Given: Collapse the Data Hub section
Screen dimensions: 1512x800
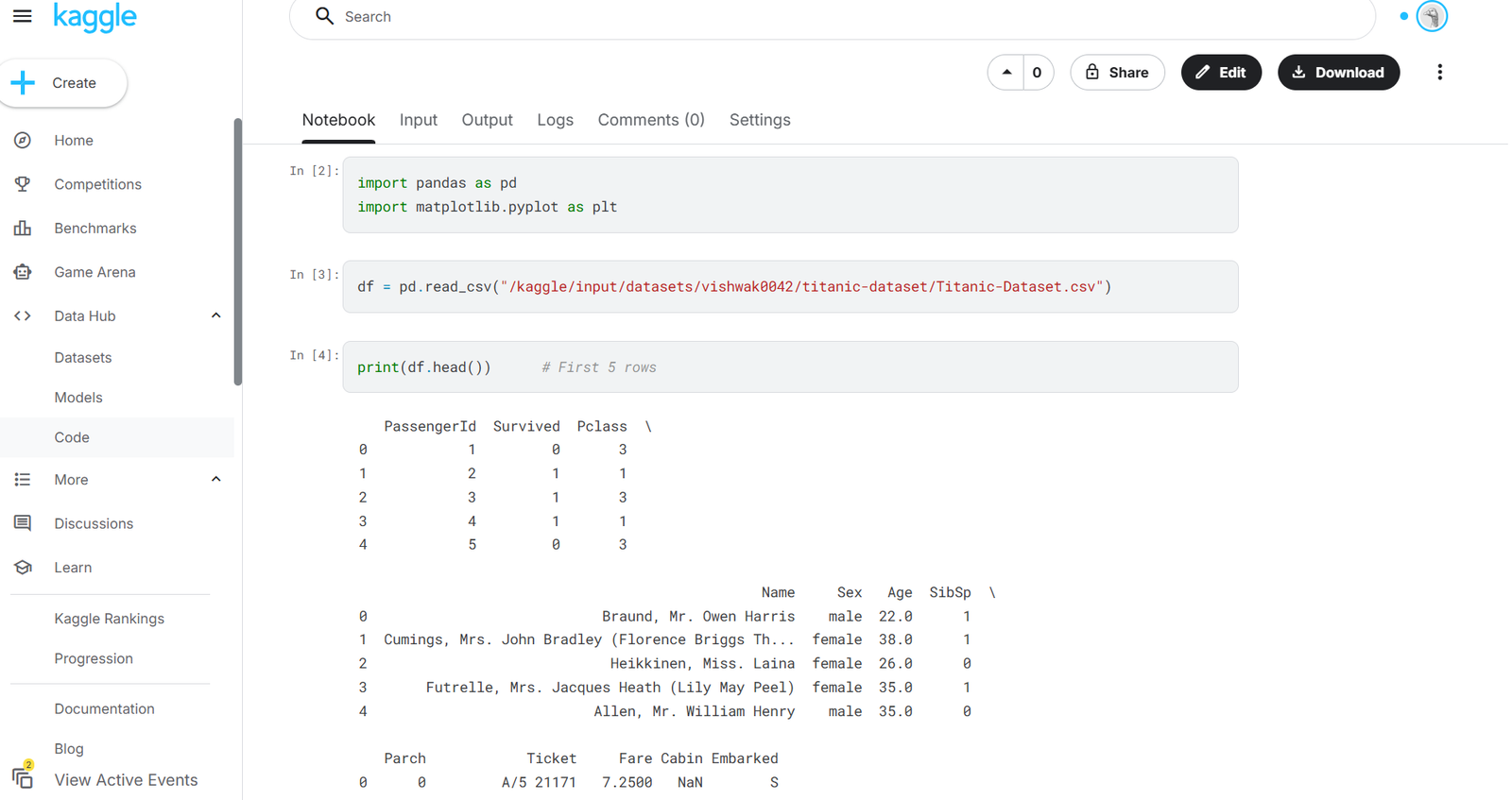Looking at the screenshot, I should point(215,315).
